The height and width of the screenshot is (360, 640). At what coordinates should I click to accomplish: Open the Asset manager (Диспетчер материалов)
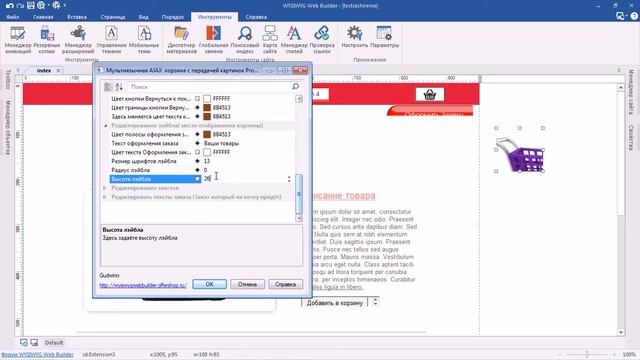(x=182, y=40)
